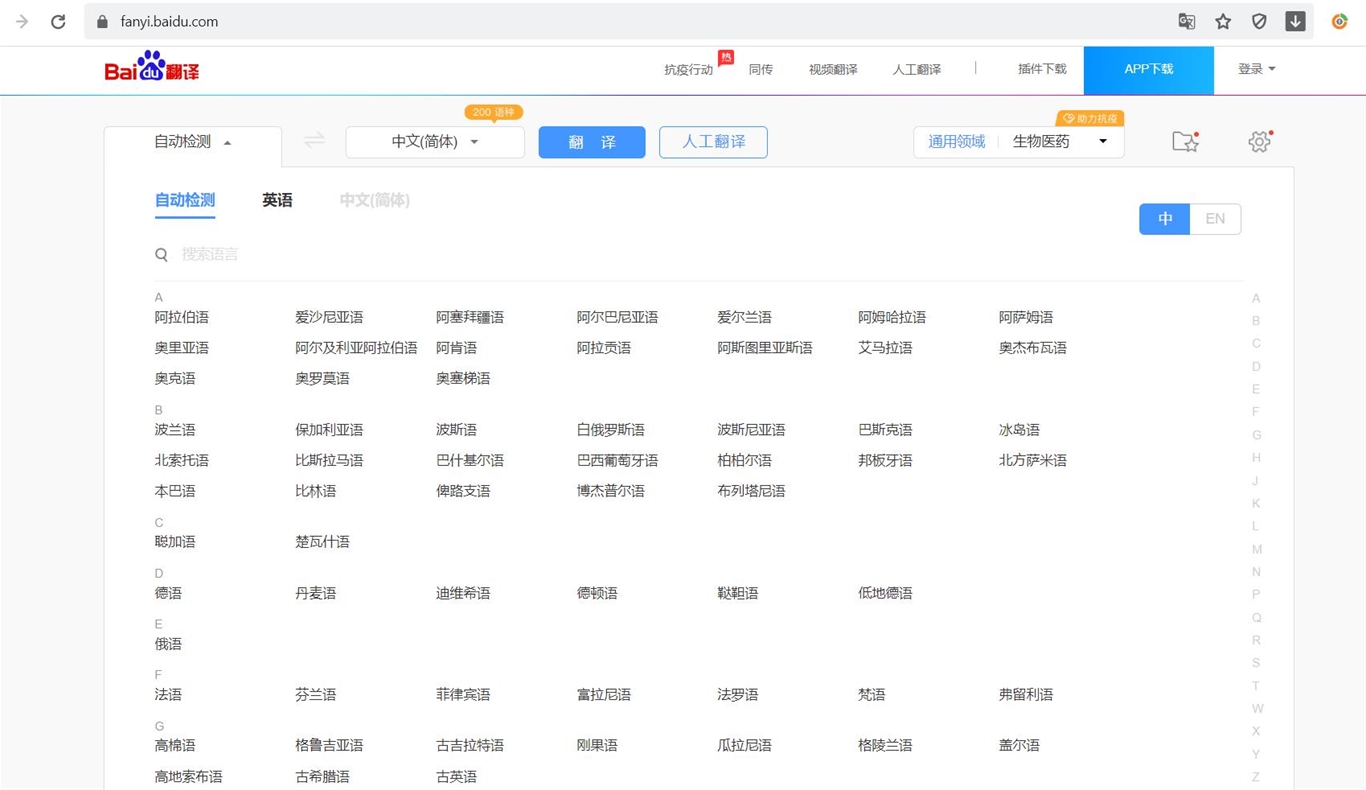Choose 梵语 from the language list
Image resolution: width=1366 pixels, height=790 pixels.
[871, 695]
